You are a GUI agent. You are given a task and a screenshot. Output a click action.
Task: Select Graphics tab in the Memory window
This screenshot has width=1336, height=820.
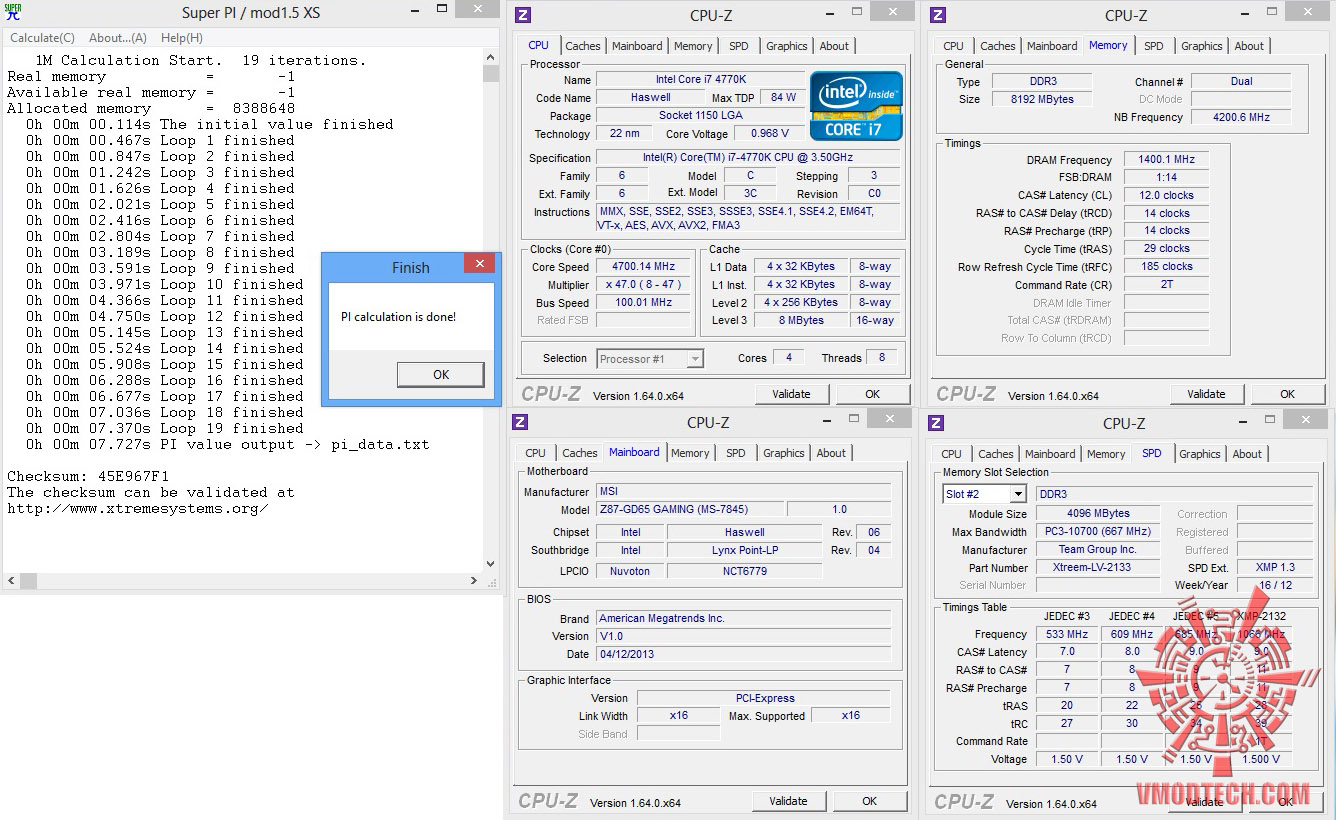pos(1201,46)
